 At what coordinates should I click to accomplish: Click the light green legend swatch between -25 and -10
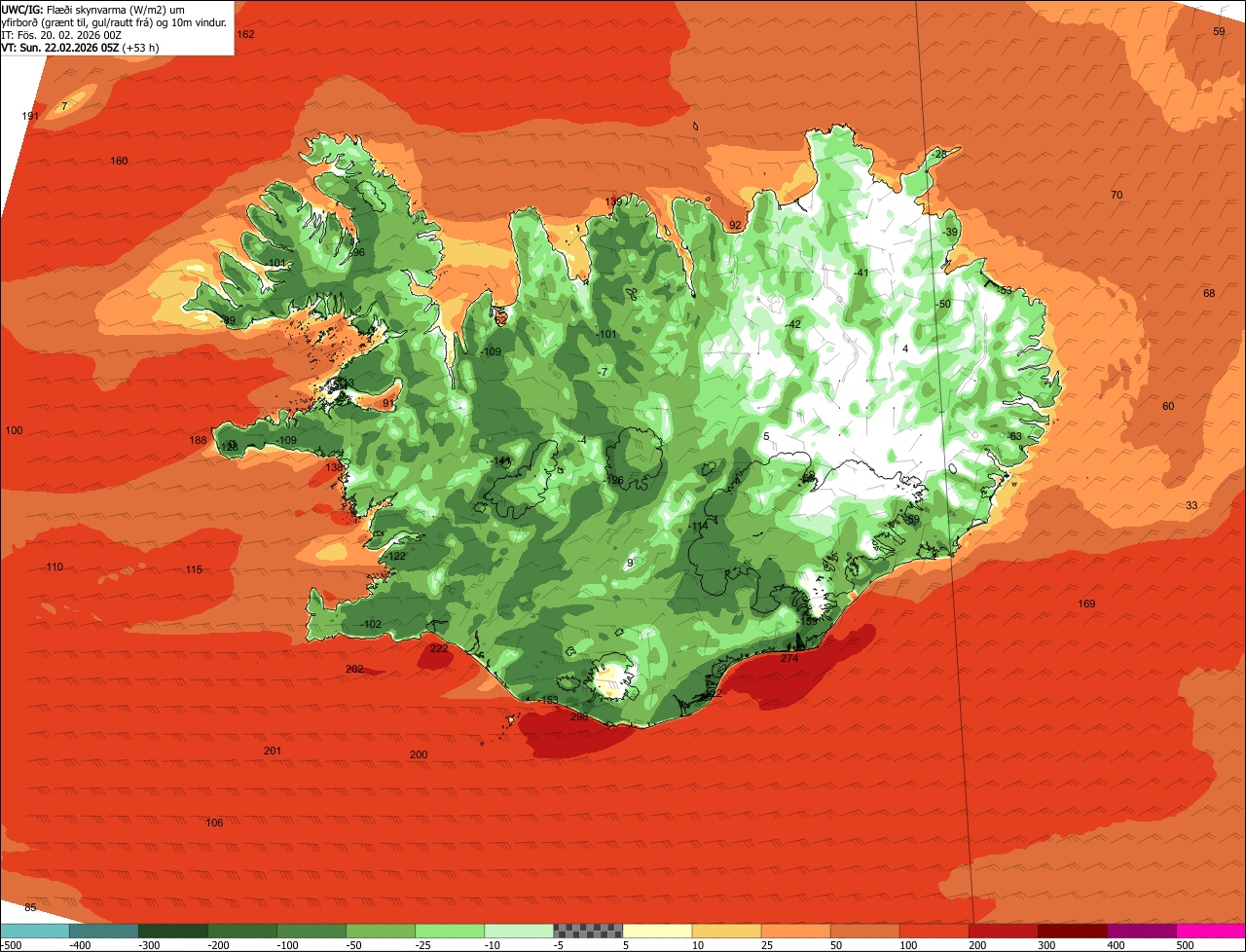pos(450,931)
